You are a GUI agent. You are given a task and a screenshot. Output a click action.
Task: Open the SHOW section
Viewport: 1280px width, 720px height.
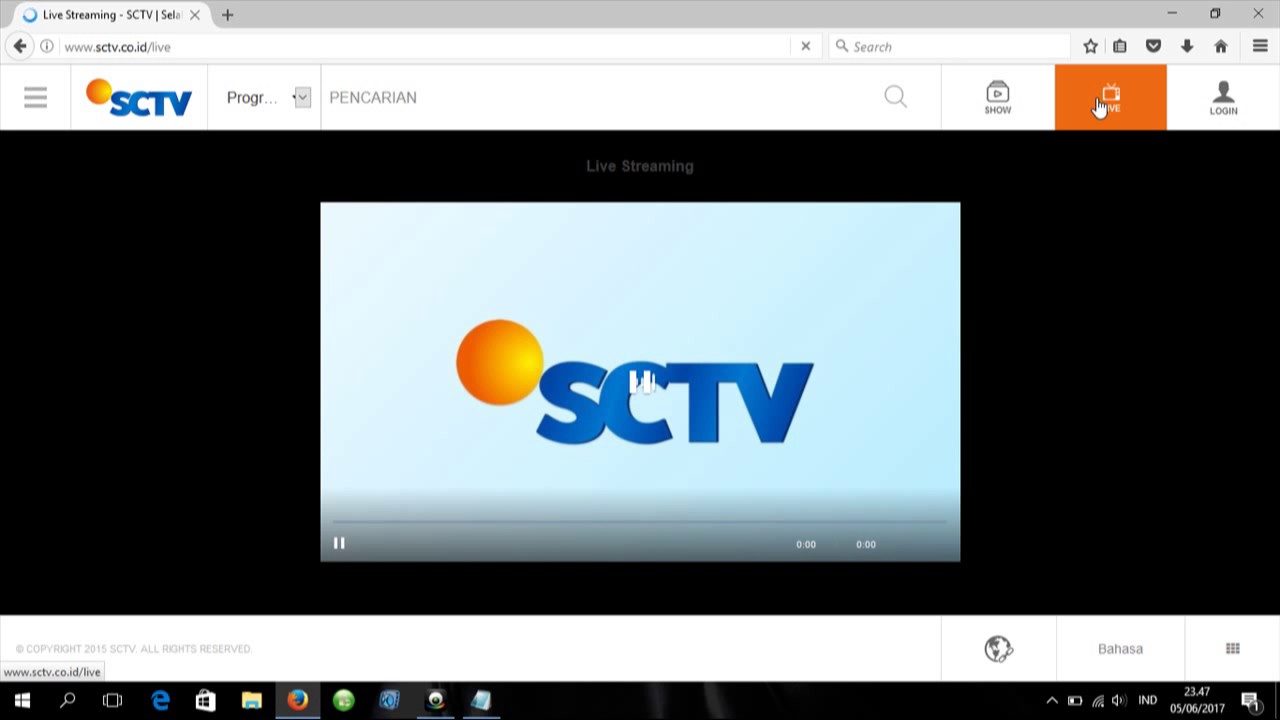point(997,98)
